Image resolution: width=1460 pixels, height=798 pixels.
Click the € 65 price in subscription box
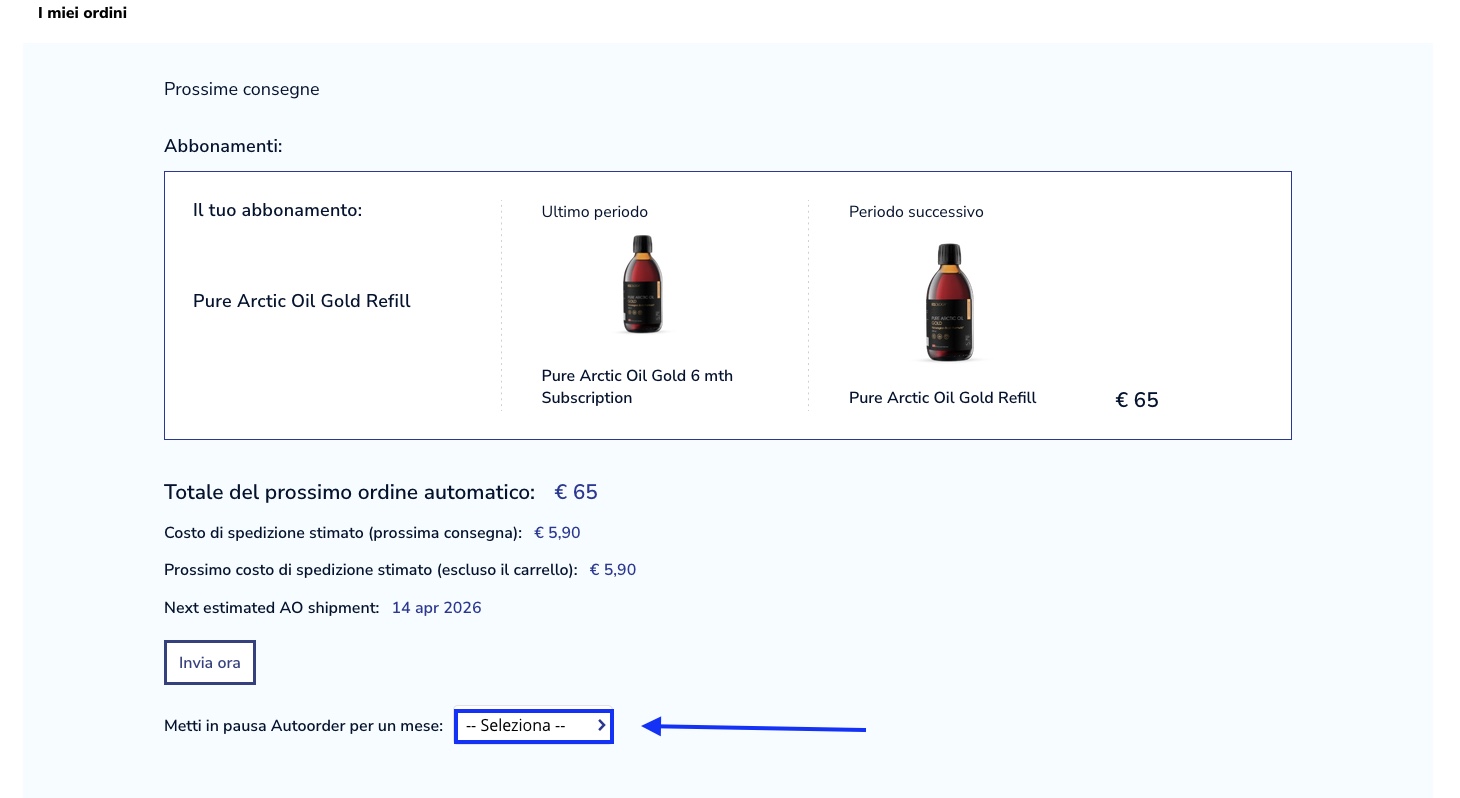coord(1137,400)
